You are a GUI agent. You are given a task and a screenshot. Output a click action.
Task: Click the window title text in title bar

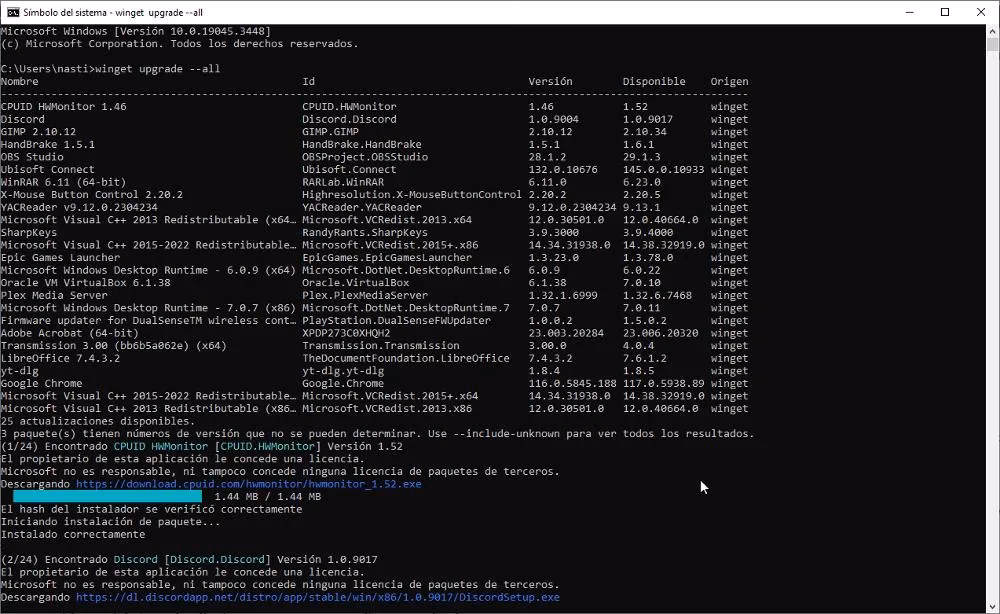coord(117,12)
